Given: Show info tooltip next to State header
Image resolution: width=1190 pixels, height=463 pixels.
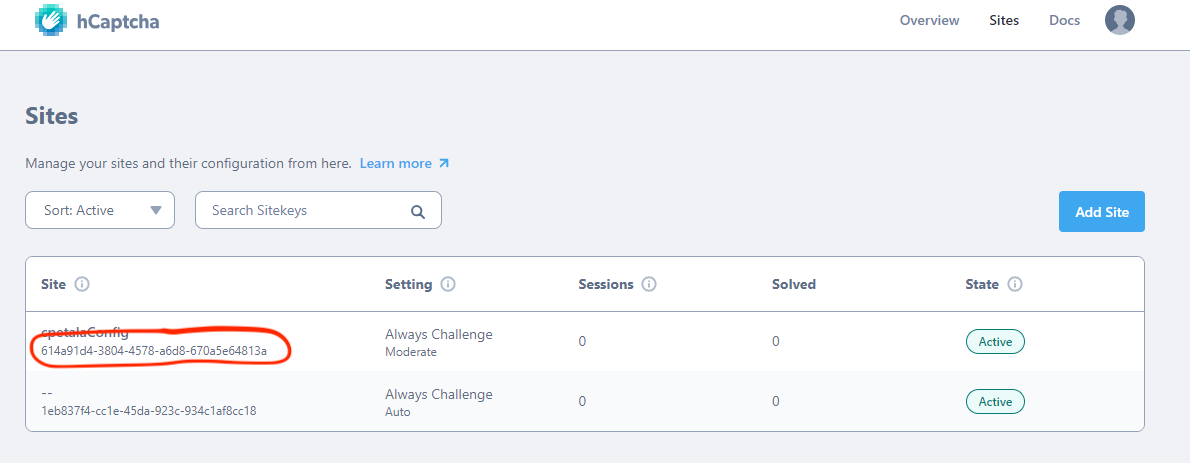Looking at the screenshot, I should [x=1015, y=285].
